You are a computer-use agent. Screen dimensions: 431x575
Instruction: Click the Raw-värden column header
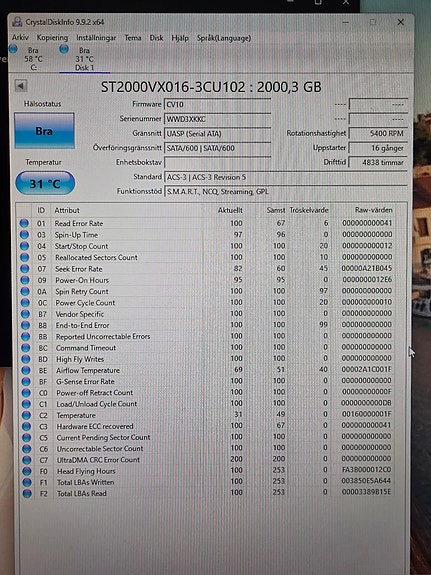click(x=373, y=210)
